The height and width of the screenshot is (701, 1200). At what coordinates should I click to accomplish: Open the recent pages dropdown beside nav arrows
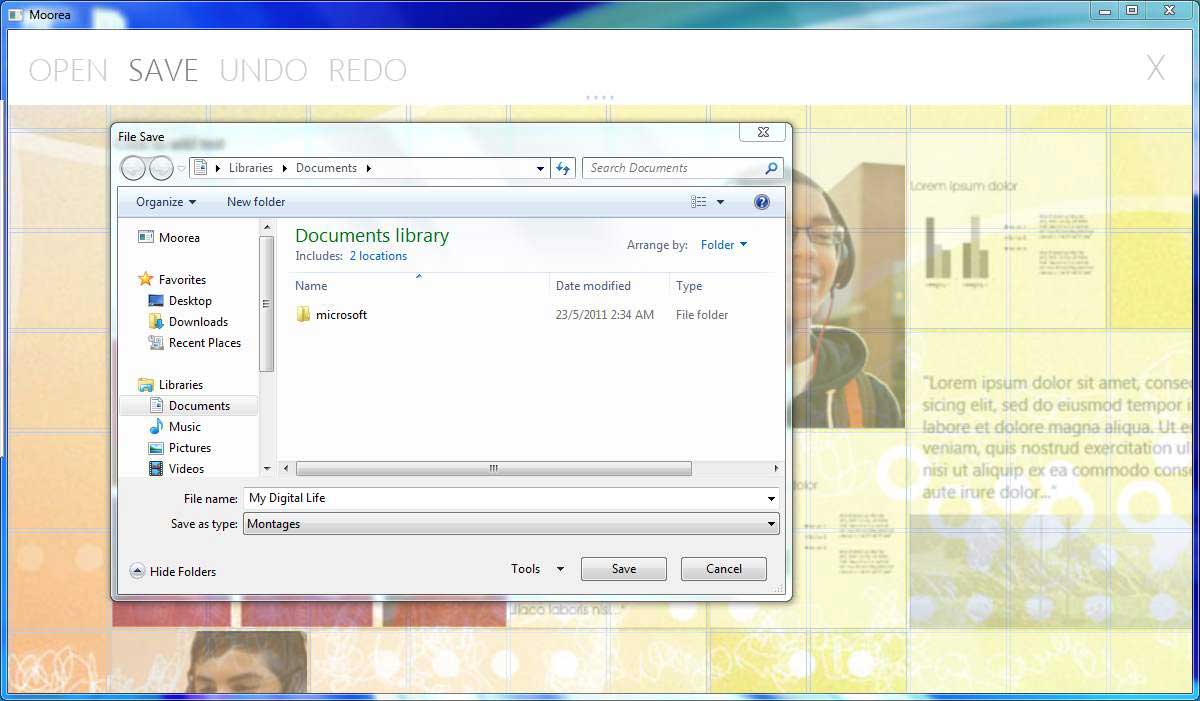[x=181, y=168]
